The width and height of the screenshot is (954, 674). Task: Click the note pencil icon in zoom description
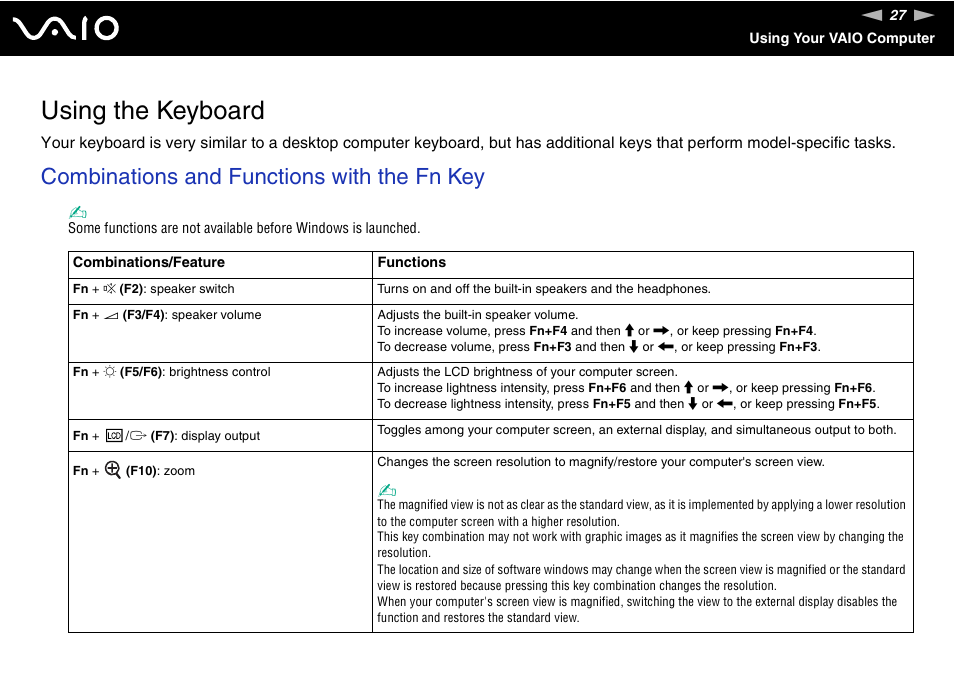(x=387, y=490)
